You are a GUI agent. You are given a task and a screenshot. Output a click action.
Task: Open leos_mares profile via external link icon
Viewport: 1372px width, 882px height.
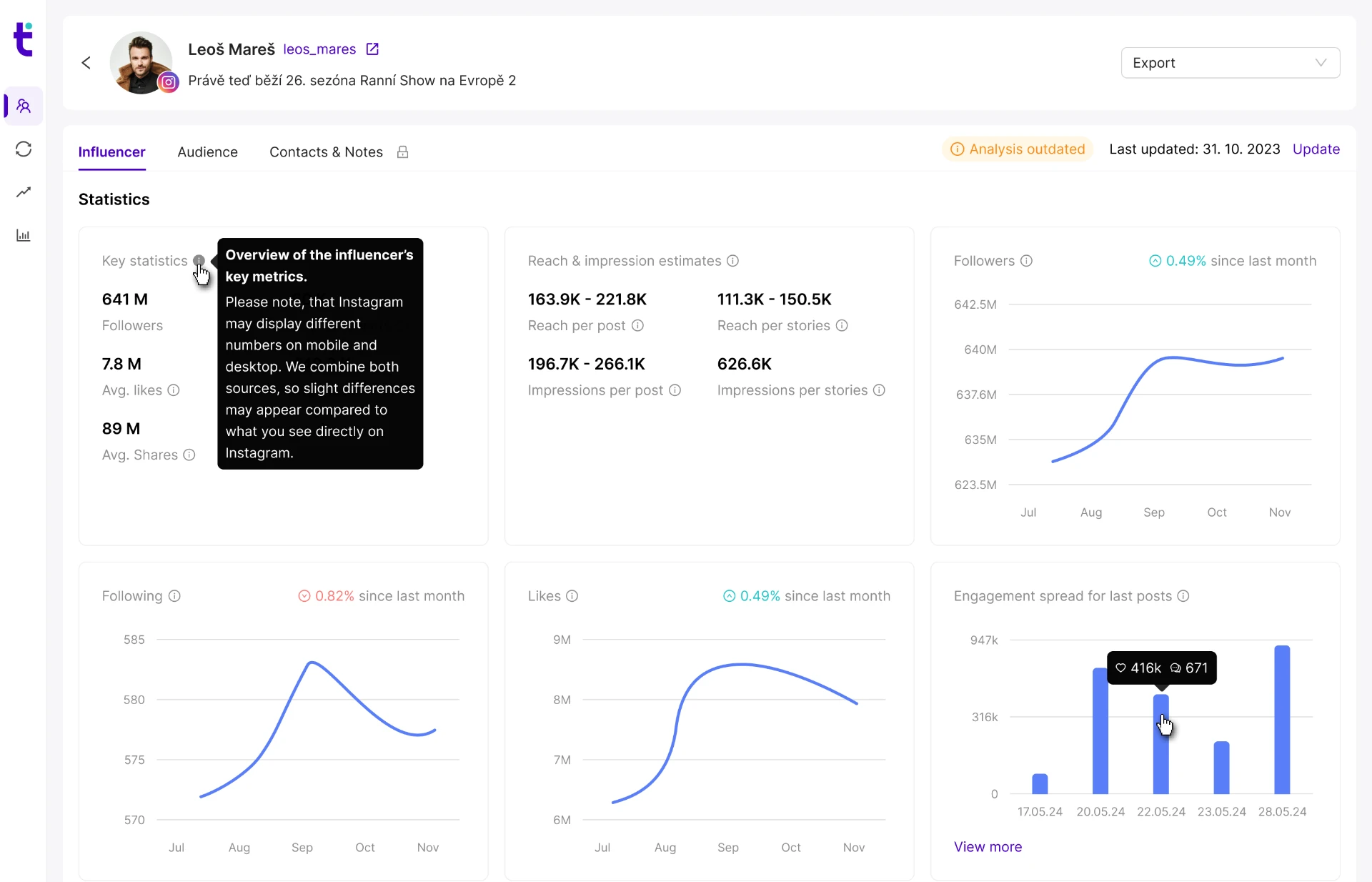click(x=372, y=49)
